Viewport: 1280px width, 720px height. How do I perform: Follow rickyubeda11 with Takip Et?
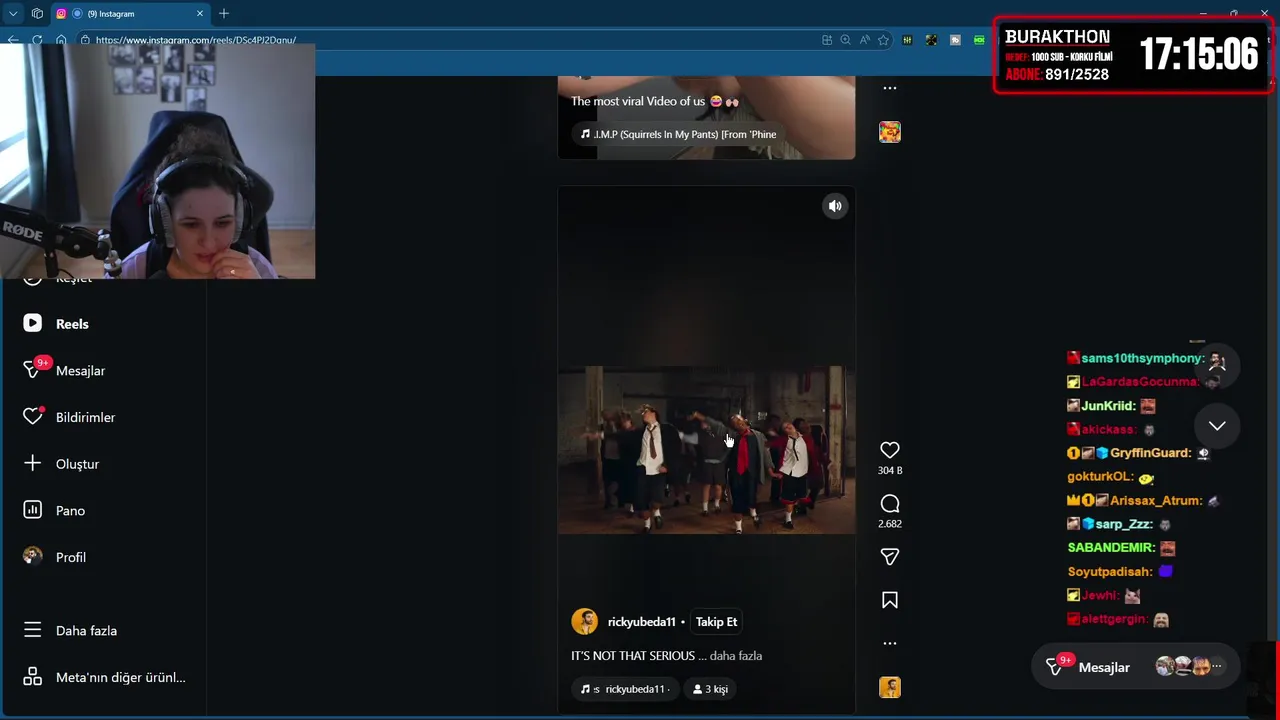716,622
